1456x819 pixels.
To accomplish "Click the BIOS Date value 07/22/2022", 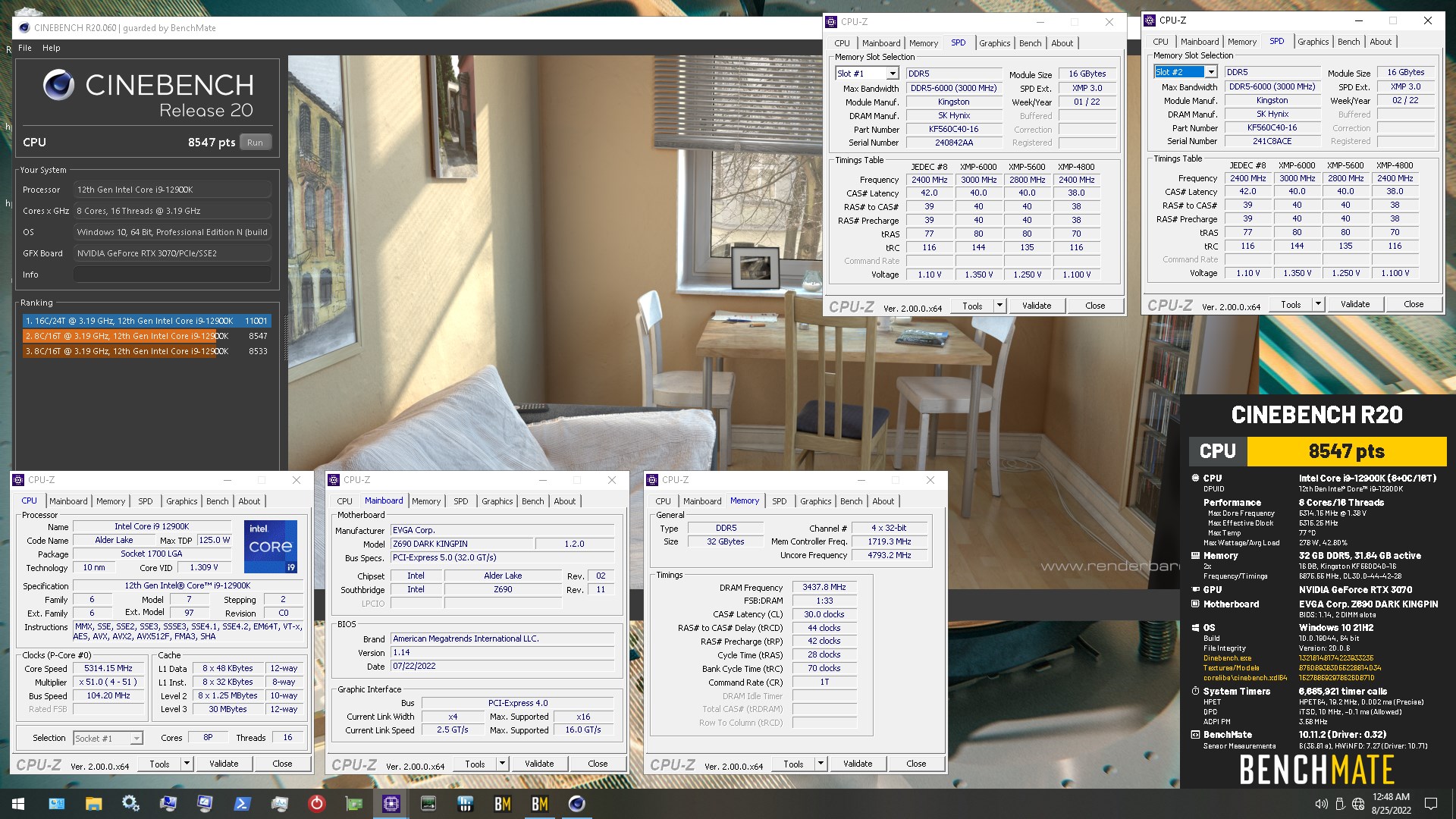I will [x=502, y=667].
